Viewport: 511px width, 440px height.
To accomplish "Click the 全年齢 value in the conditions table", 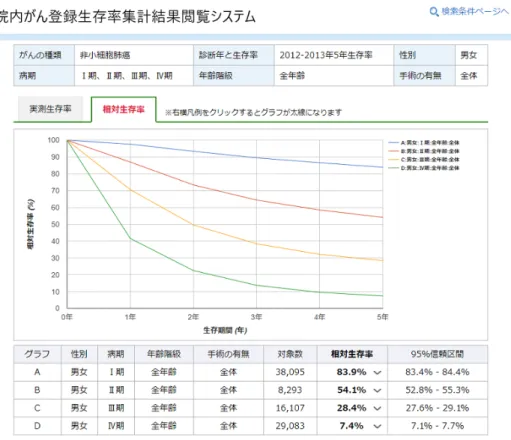I will point(292,76).
